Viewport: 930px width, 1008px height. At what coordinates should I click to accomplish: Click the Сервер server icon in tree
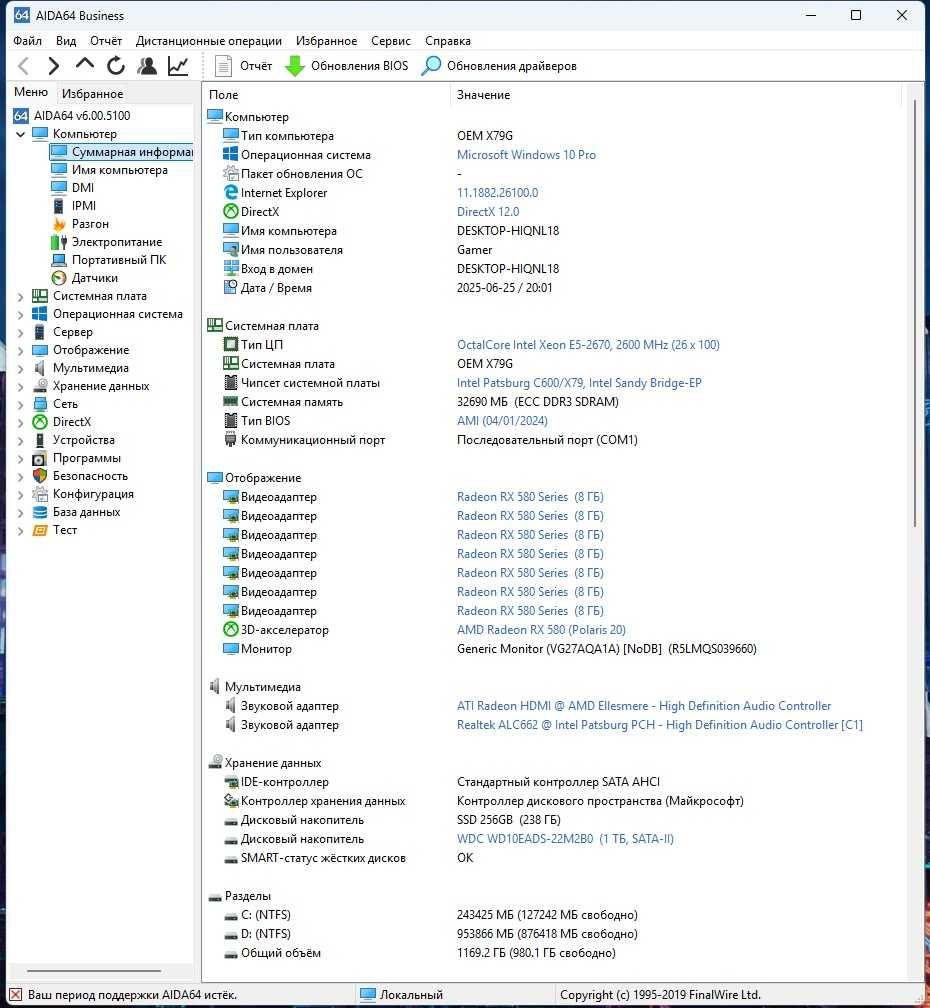[40, 332]
